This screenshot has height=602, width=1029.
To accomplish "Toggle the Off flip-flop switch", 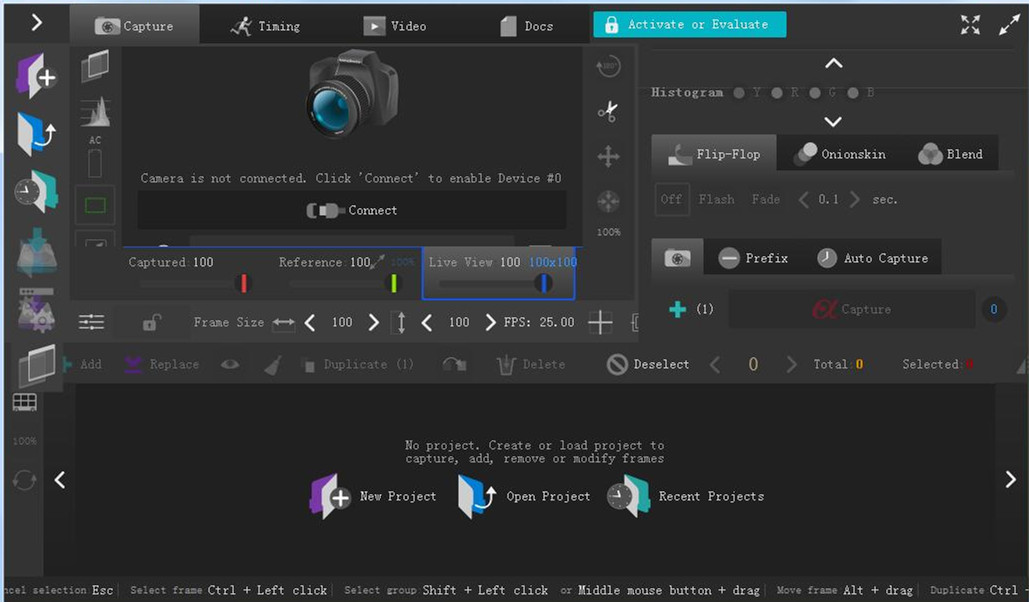I will [671, 199].
